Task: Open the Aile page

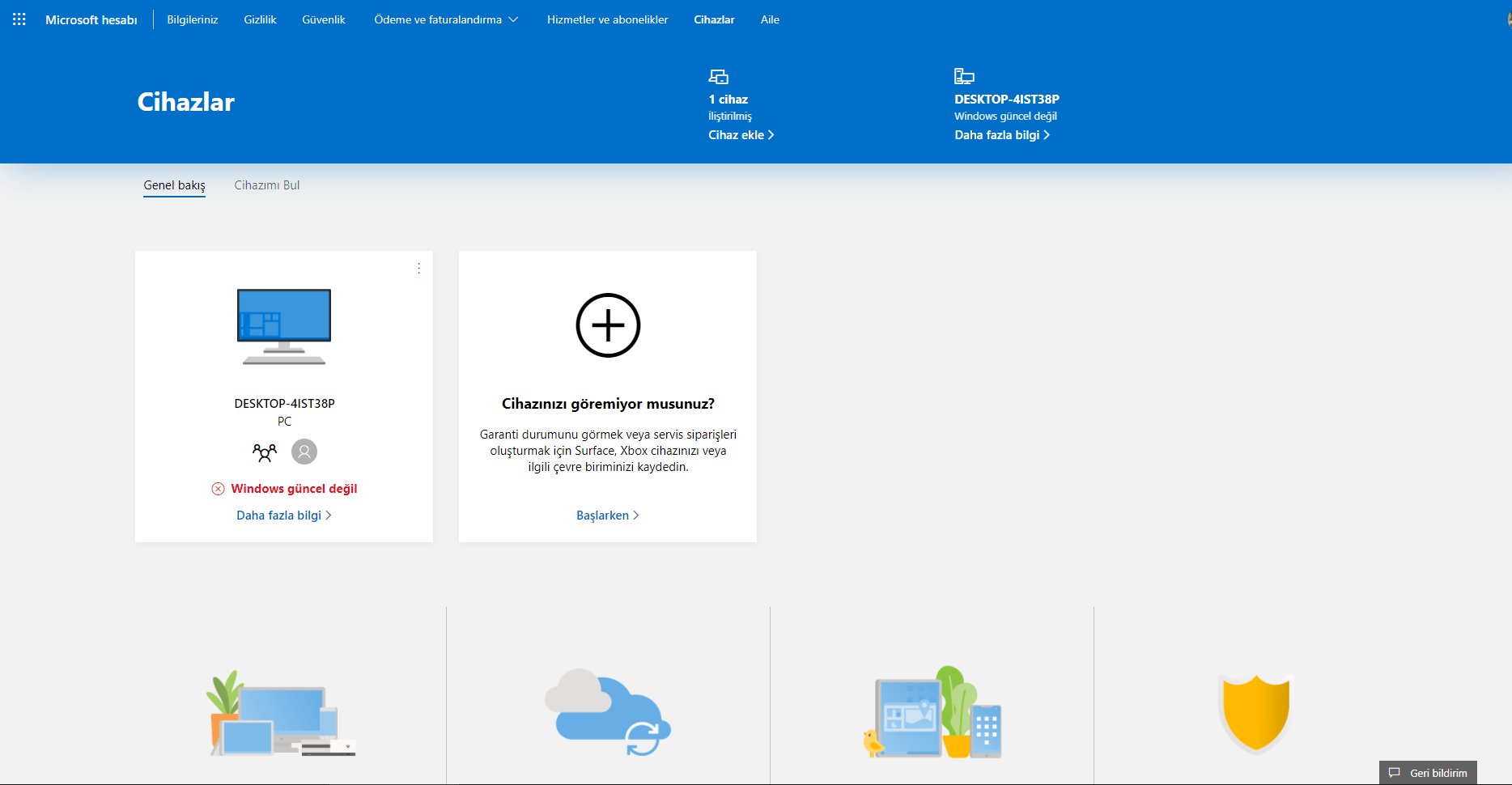Action: tap(770, 19)
